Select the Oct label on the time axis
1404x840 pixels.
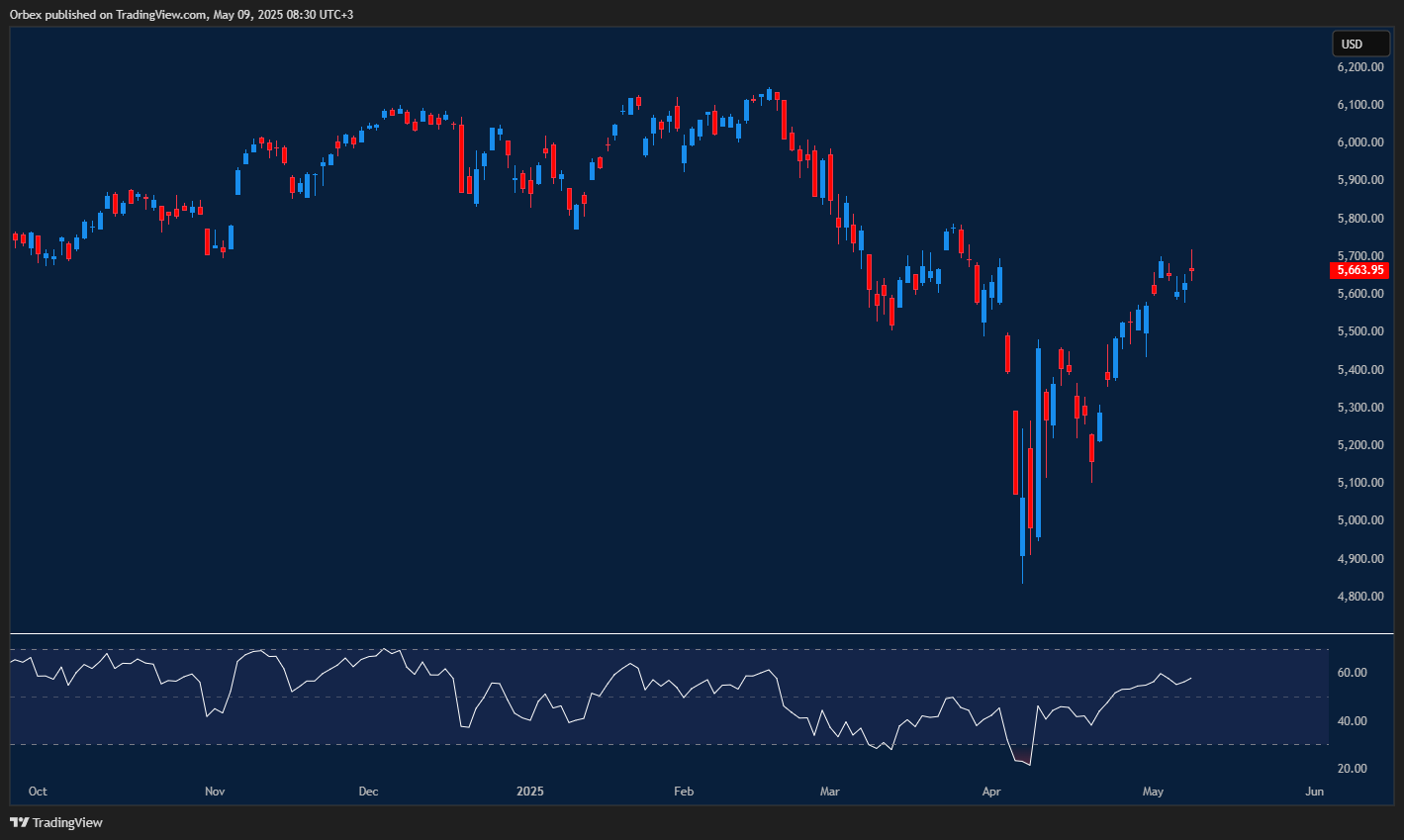tap(38, 792)
